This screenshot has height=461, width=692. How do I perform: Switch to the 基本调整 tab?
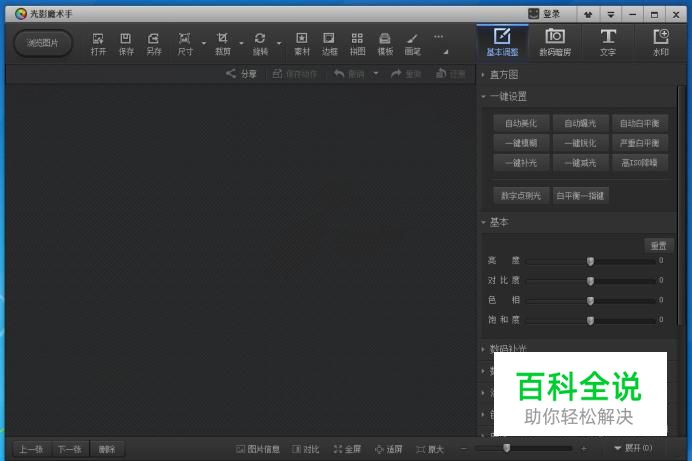point(502,42)
